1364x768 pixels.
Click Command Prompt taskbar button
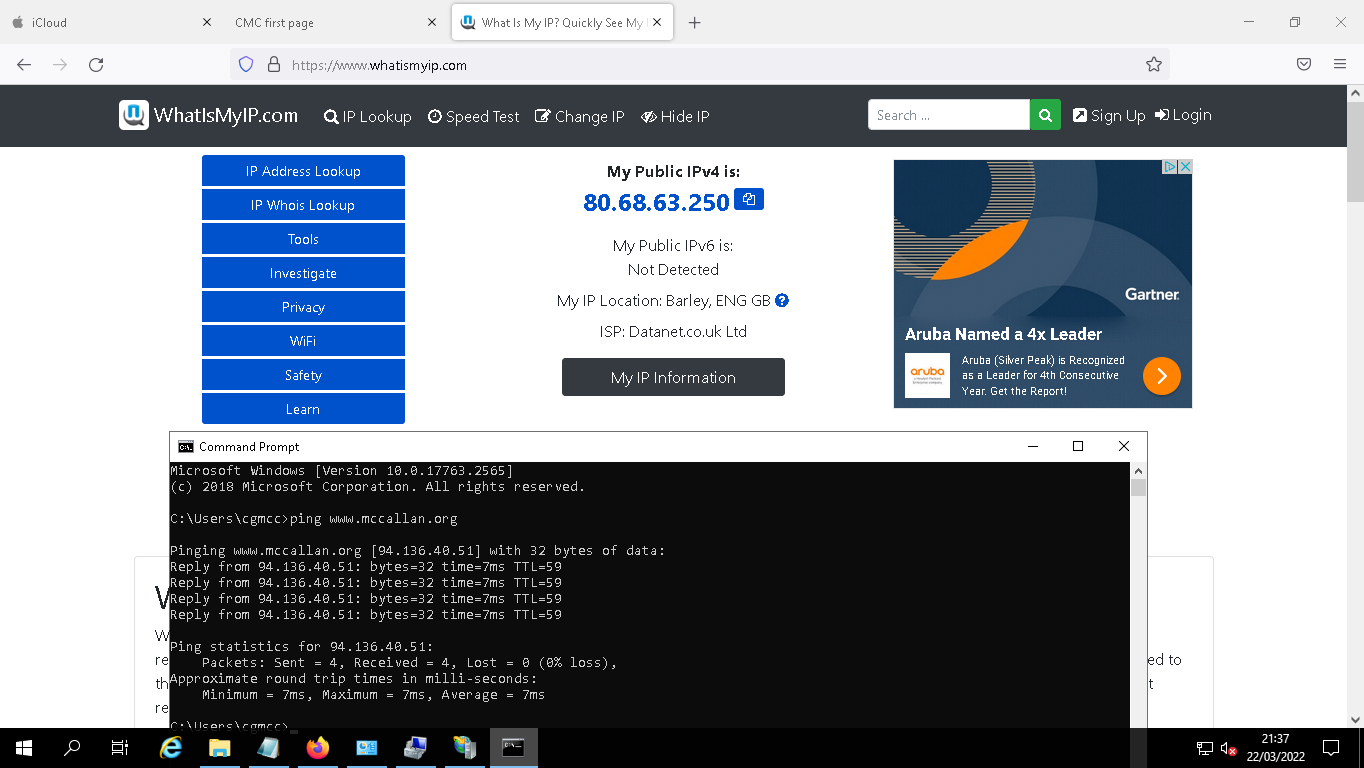[513, 748]
